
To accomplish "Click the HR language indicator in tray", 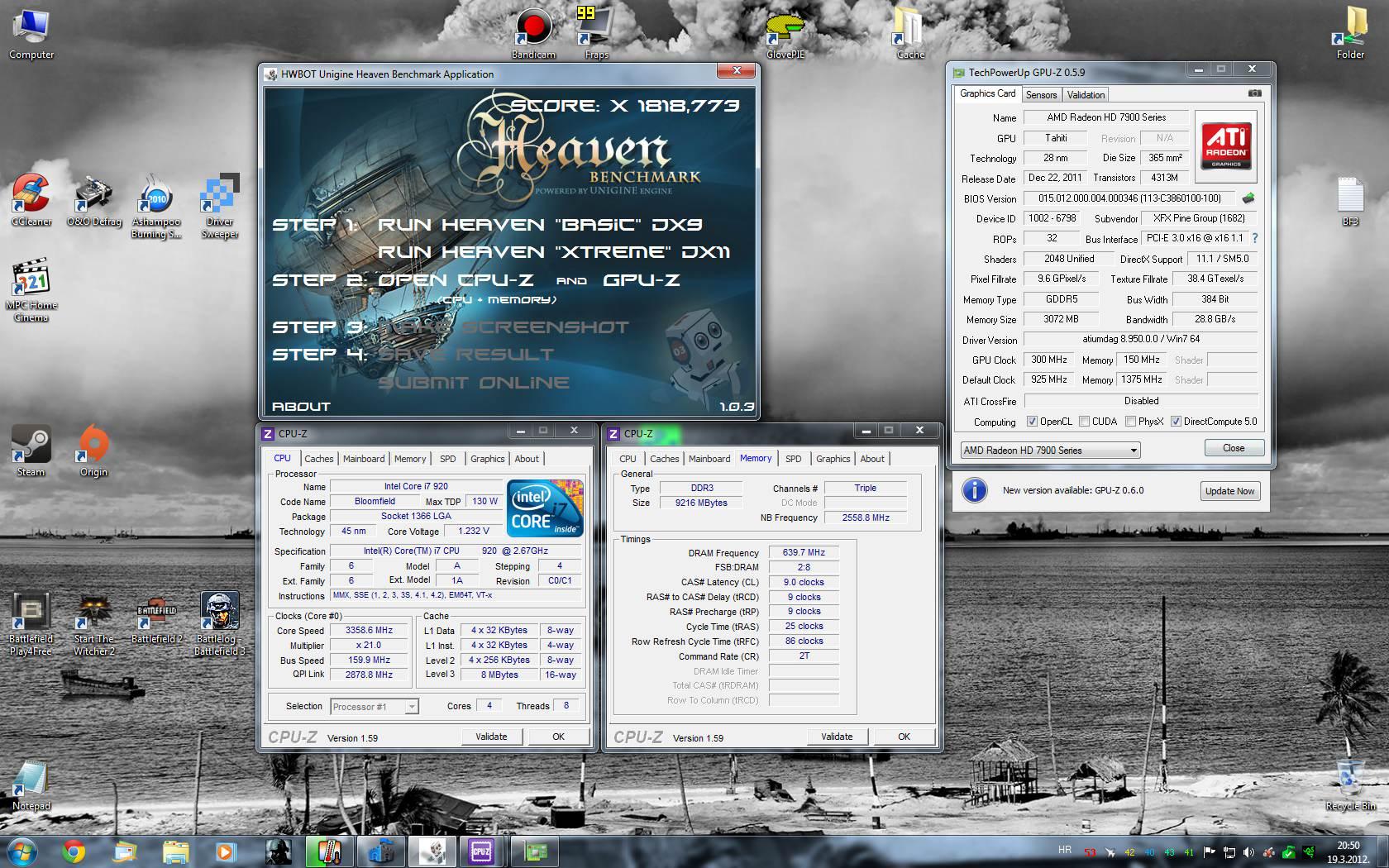I will (1064, 850).
